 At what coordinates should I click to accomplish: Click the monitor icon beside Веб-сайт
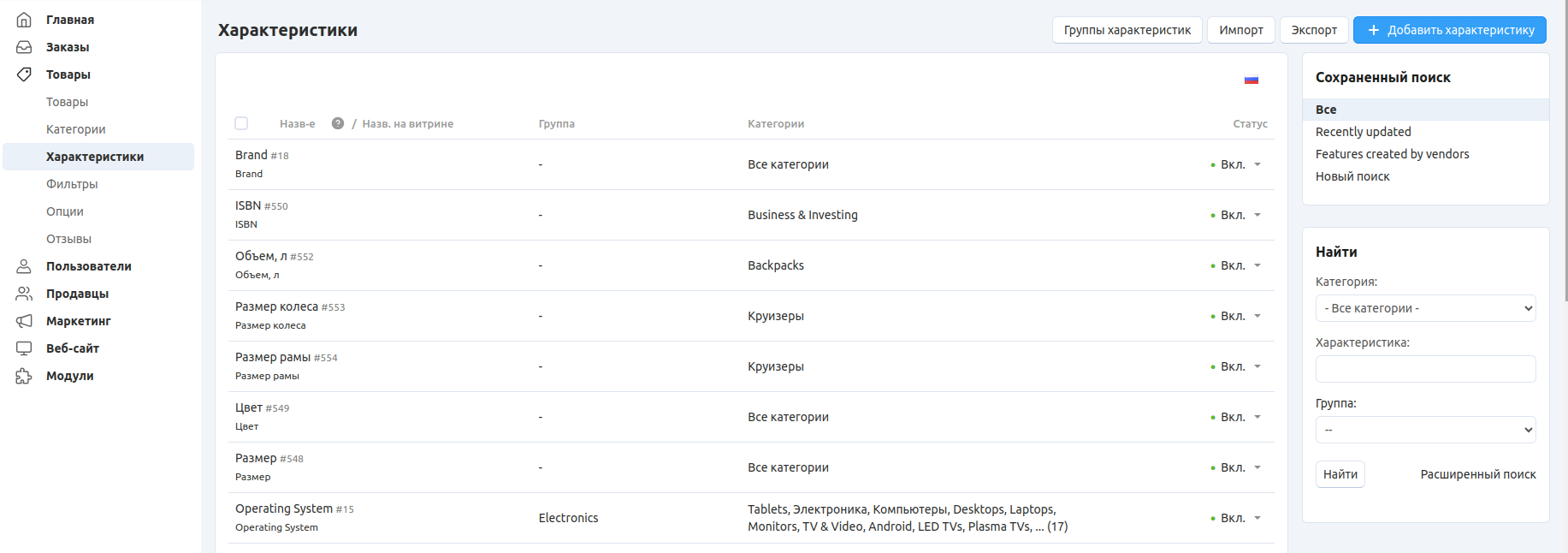coord(24,348)
